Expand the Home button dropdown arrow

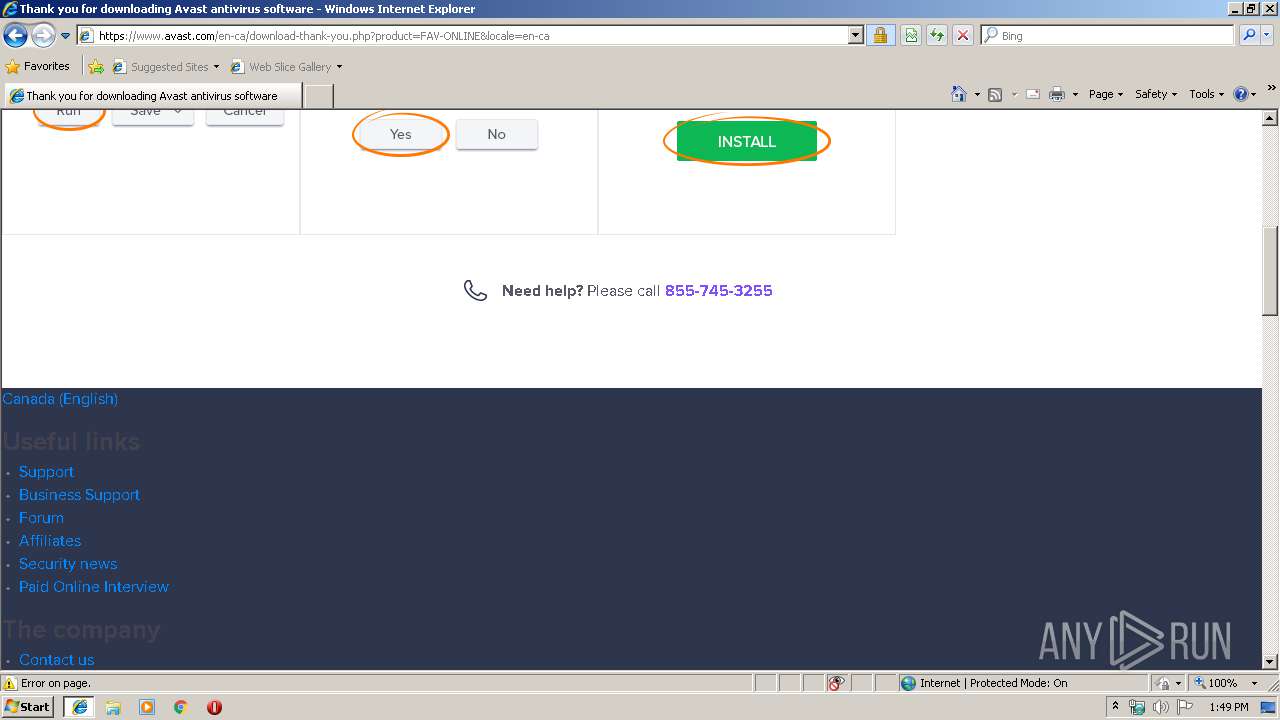coord(977,94)
